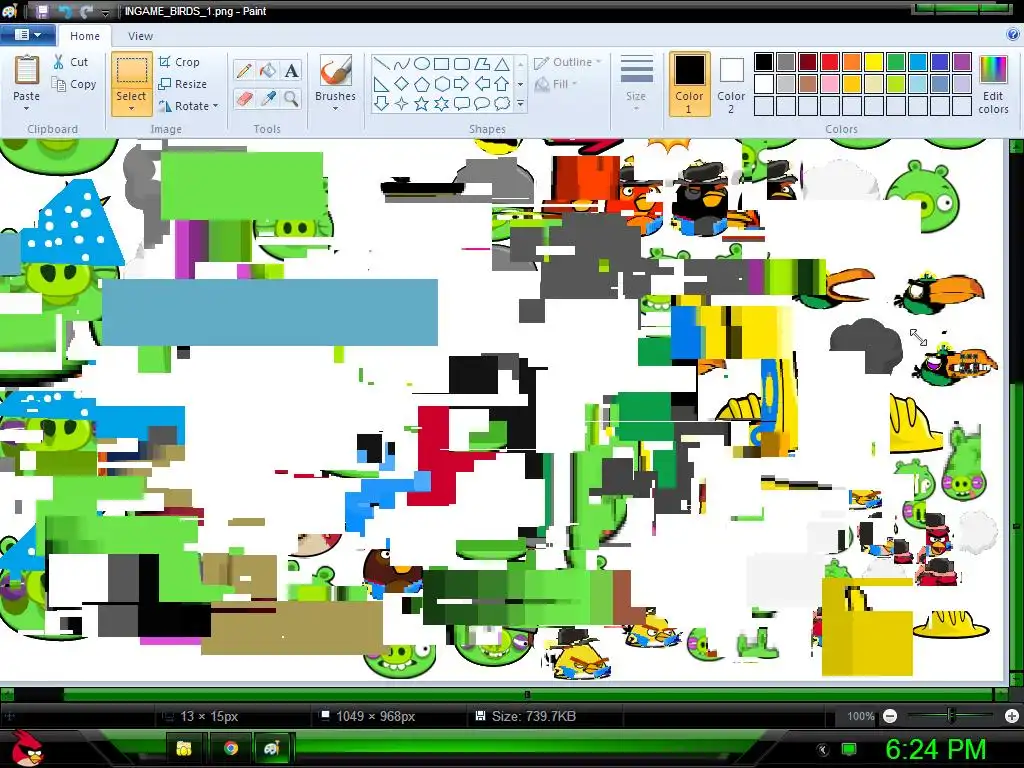
Task: Choose the Down arrow shape
Action: pyautogui.click(x=382, y=103)
